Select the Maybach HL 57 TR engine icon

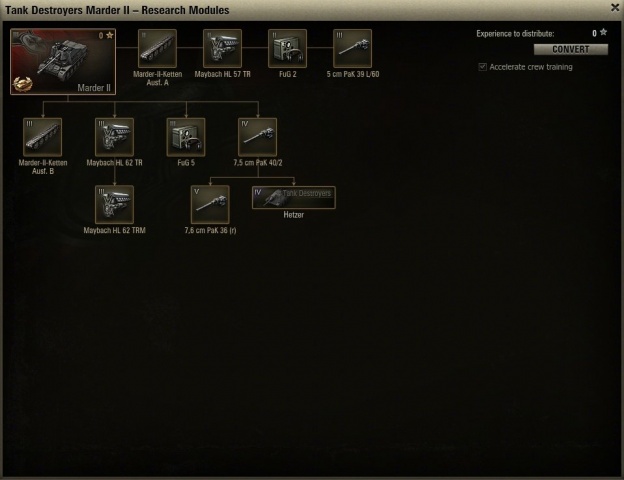click(222, 48)
